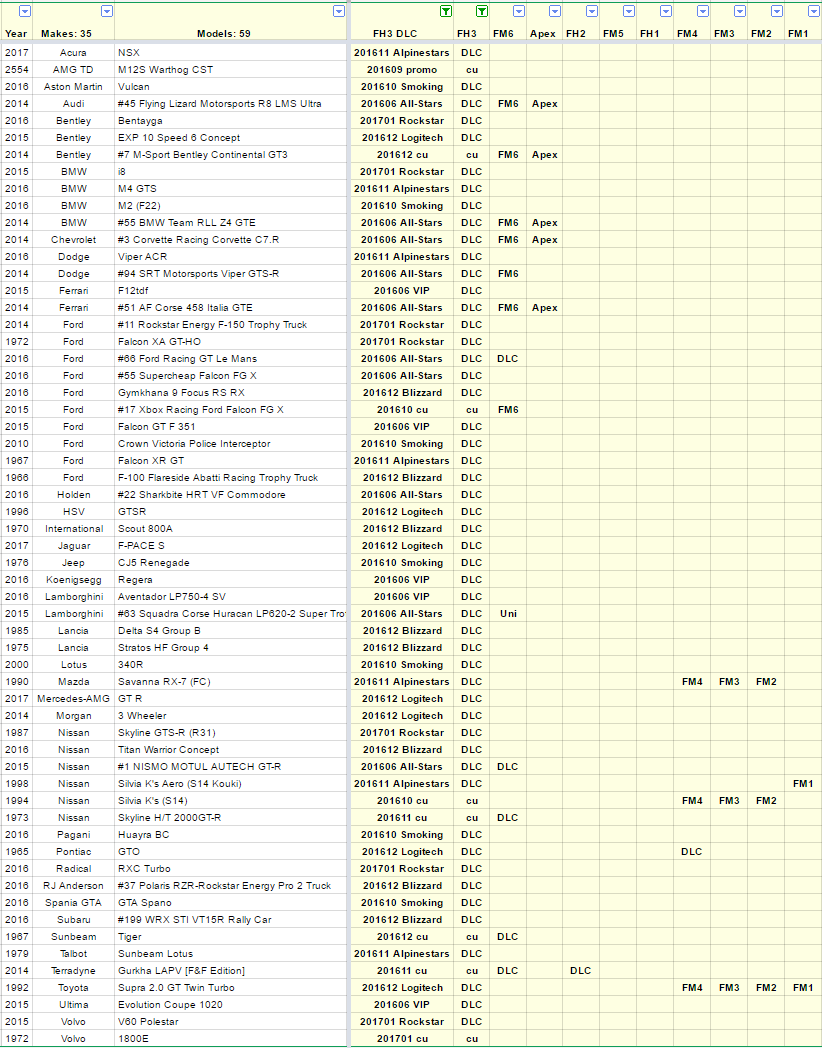Click the 'RXC Turbo' model cell
This screenshot has width=822, height=1048.
(x=231, y=869)
